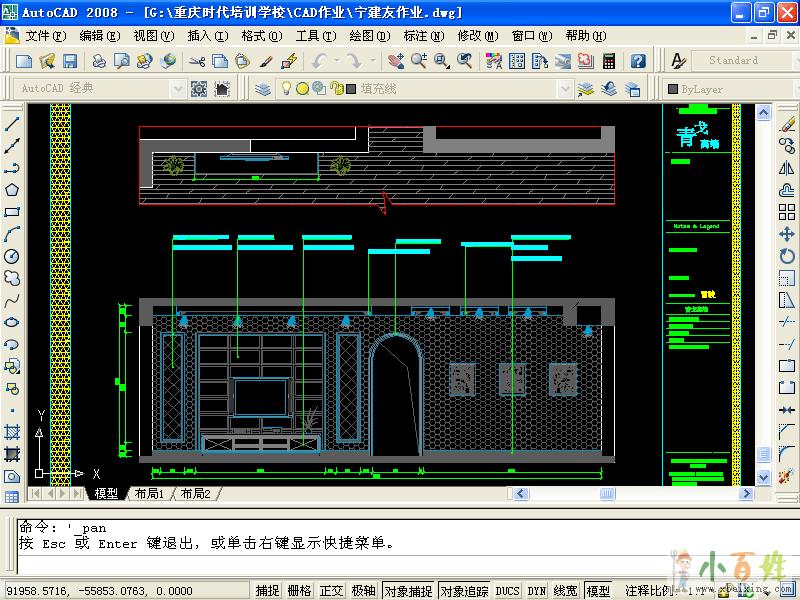Select the Polygon drawing tool
The image size is (800, 600).
pos(12,190)
